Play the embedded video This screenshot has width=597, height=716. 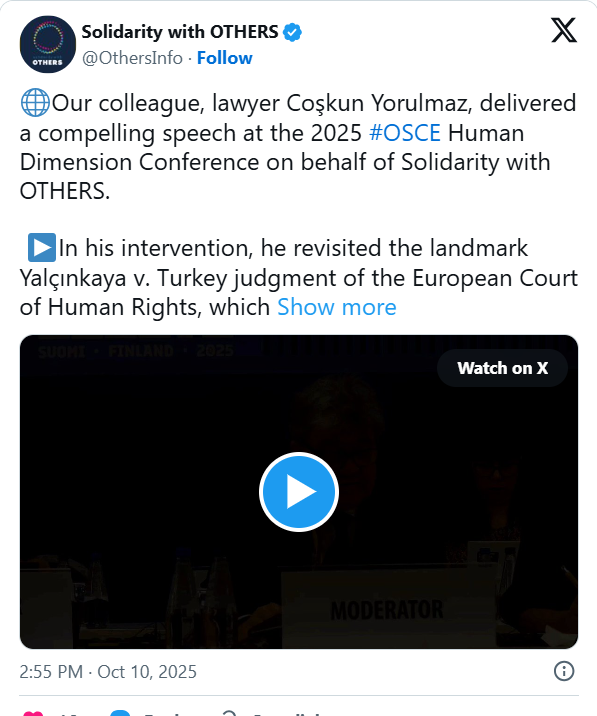pos(299,492)
